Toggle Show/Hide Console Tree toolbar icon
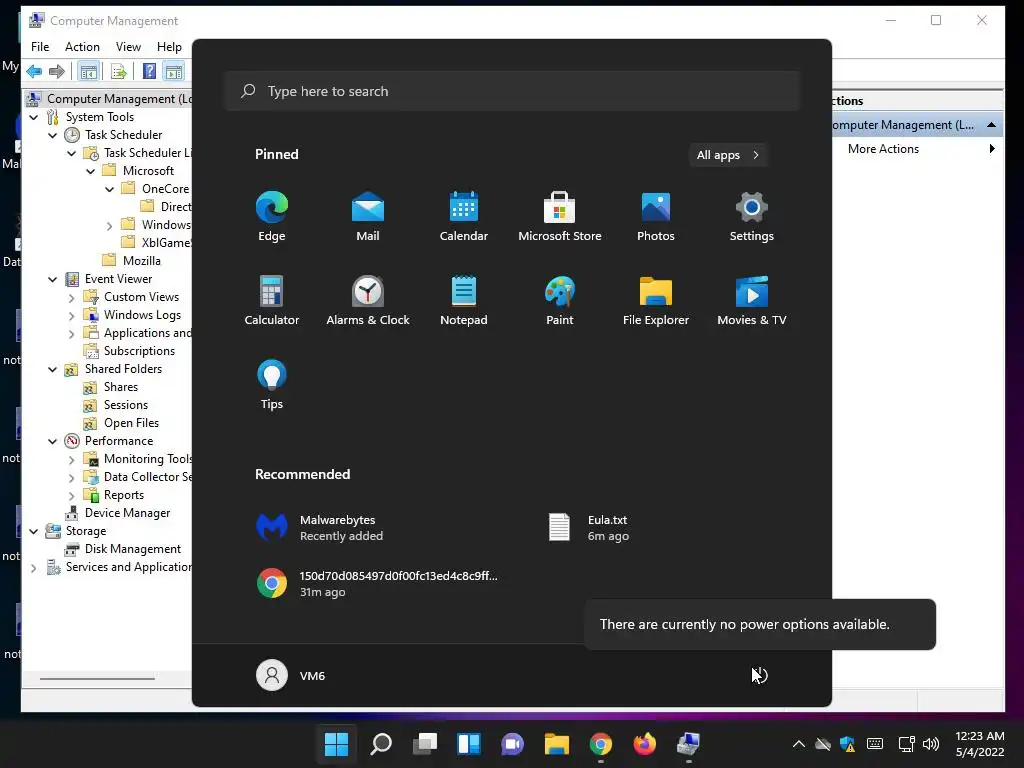The image size is (1024, 768). pos(89,71)
